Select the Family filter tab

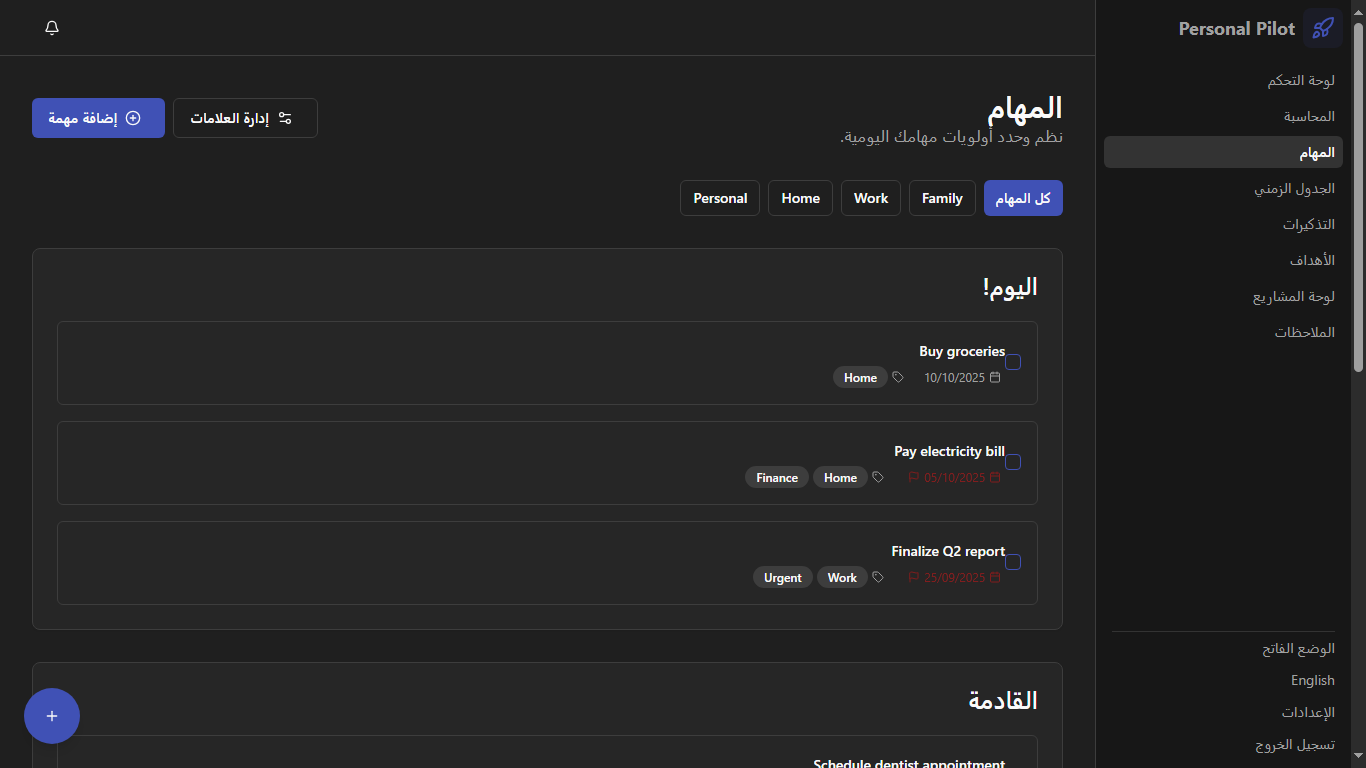click(x=942, y=198)
